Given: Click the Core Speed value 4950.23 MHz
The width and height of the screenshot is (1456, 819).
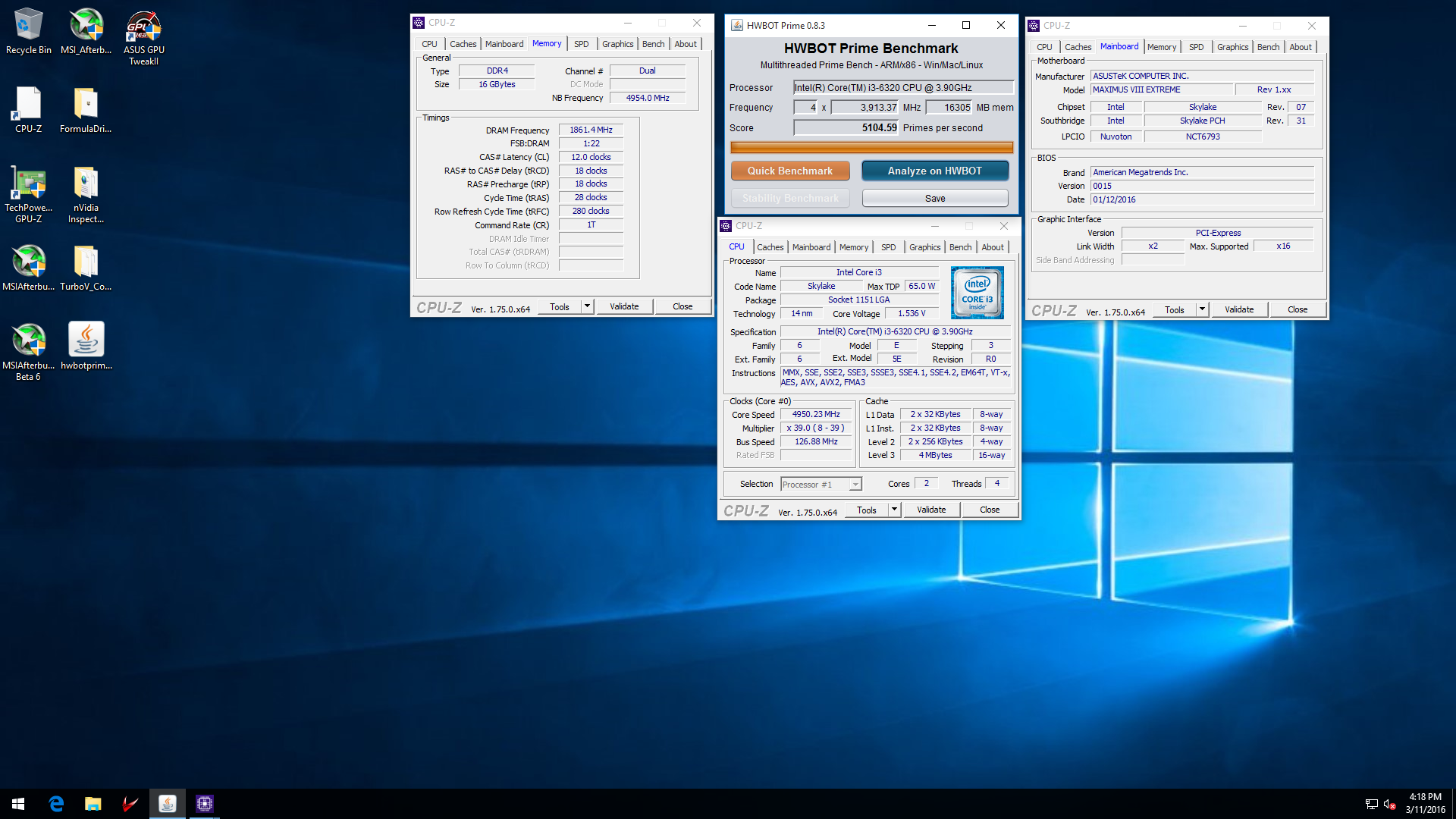Looking at the screenshot, I should tap(816, 415).
